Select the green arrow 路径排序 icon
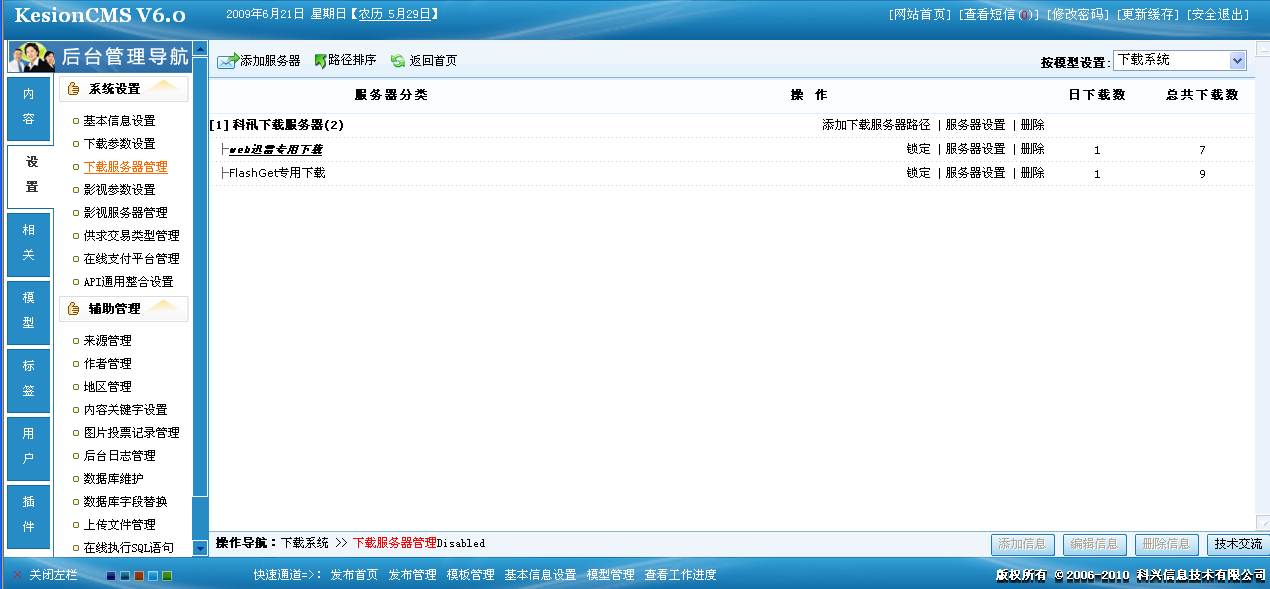 click(321, 61)
